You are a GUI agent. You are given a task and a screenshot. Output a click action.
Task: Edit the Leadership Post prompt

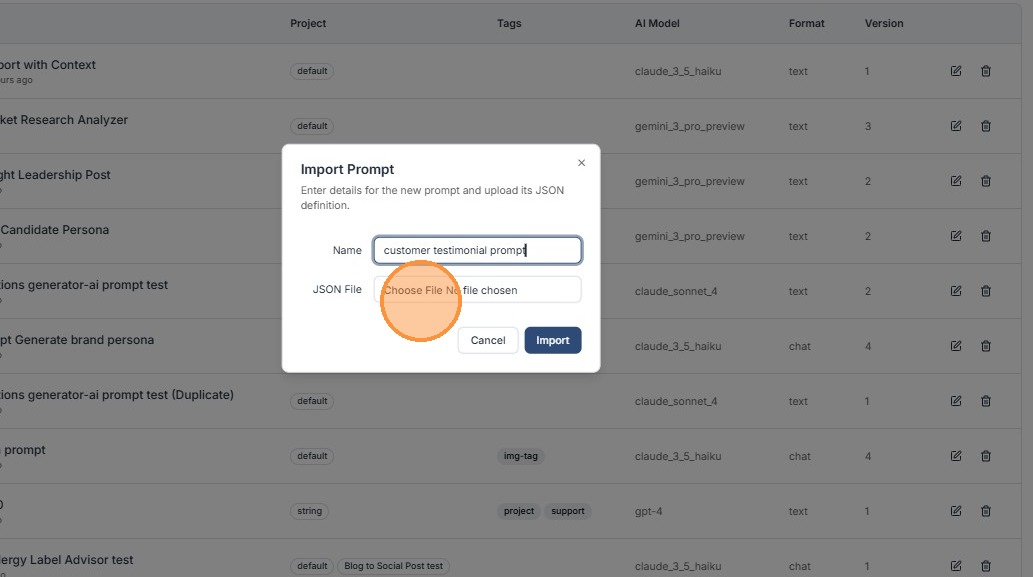[956, 181]
